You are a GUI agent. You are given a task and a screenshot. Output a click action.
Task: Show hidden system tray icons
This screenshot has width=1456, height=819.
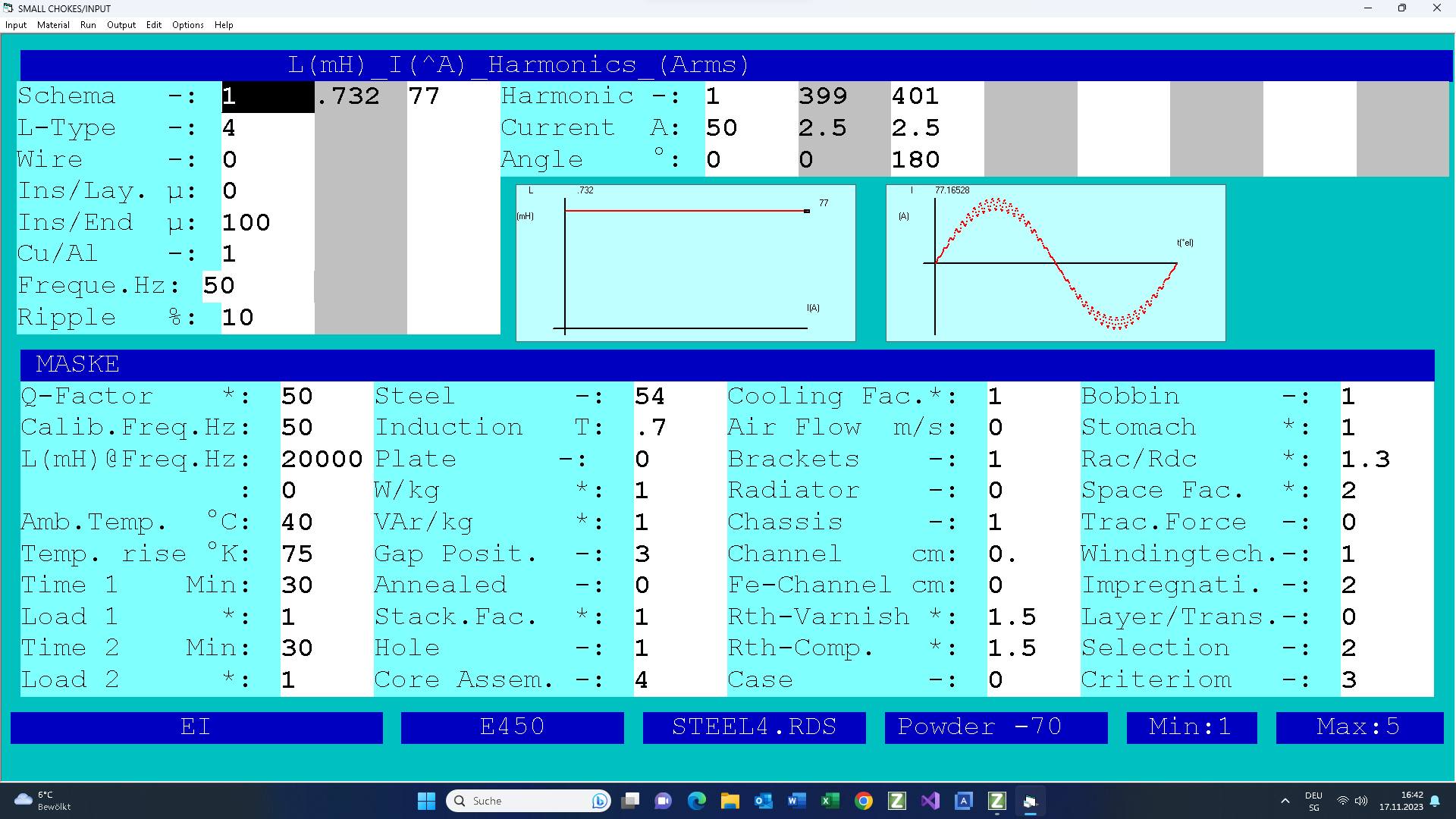(1285, 801)
